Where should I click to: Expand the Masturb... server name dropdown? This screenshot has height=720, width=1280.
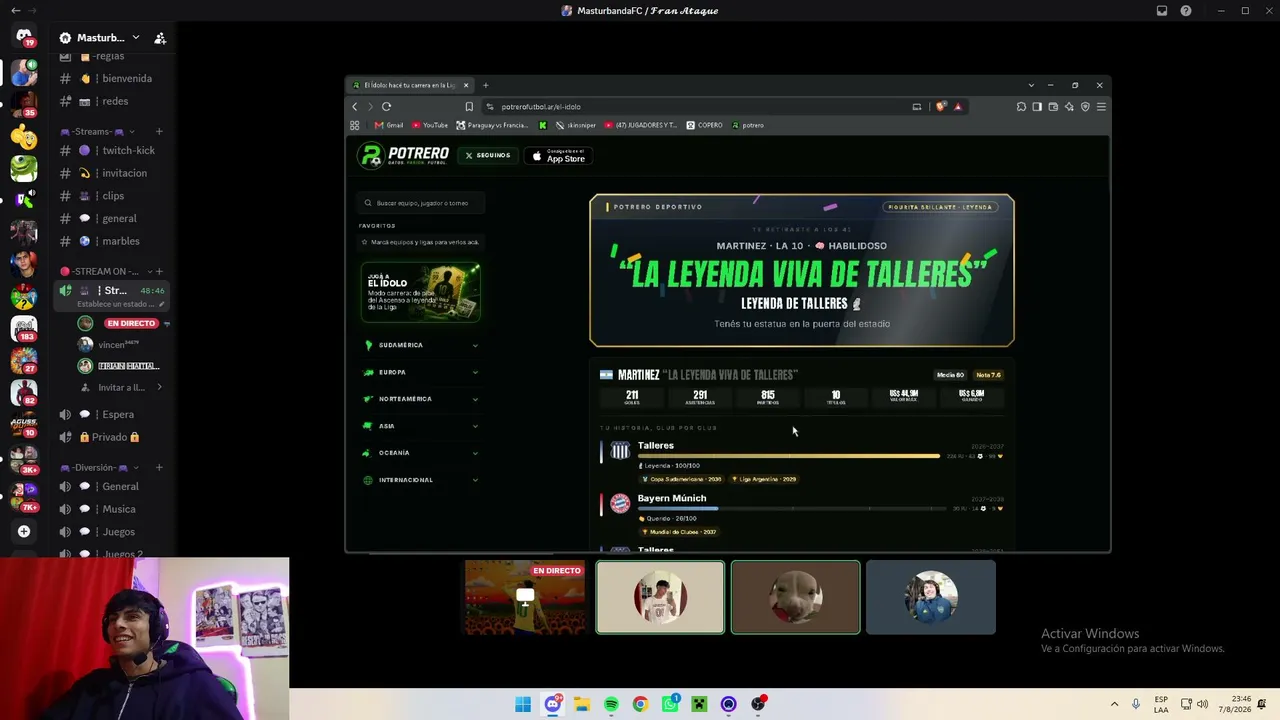point(136,38)
